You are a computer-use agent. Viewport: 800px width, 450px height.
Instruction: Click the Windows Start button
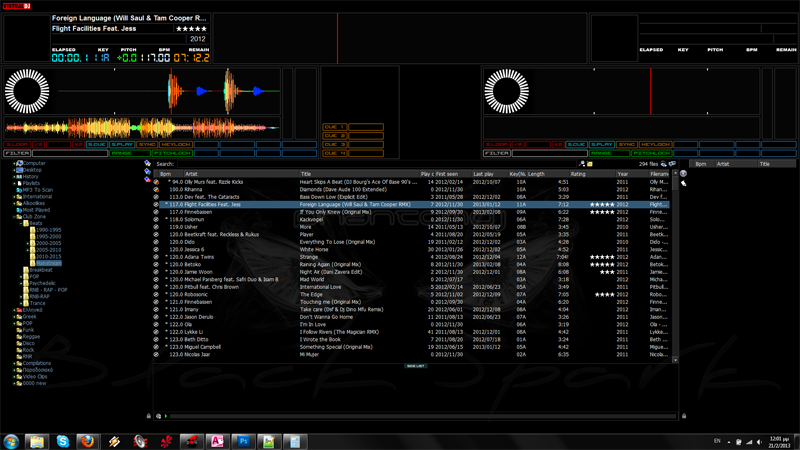point(12,441)
